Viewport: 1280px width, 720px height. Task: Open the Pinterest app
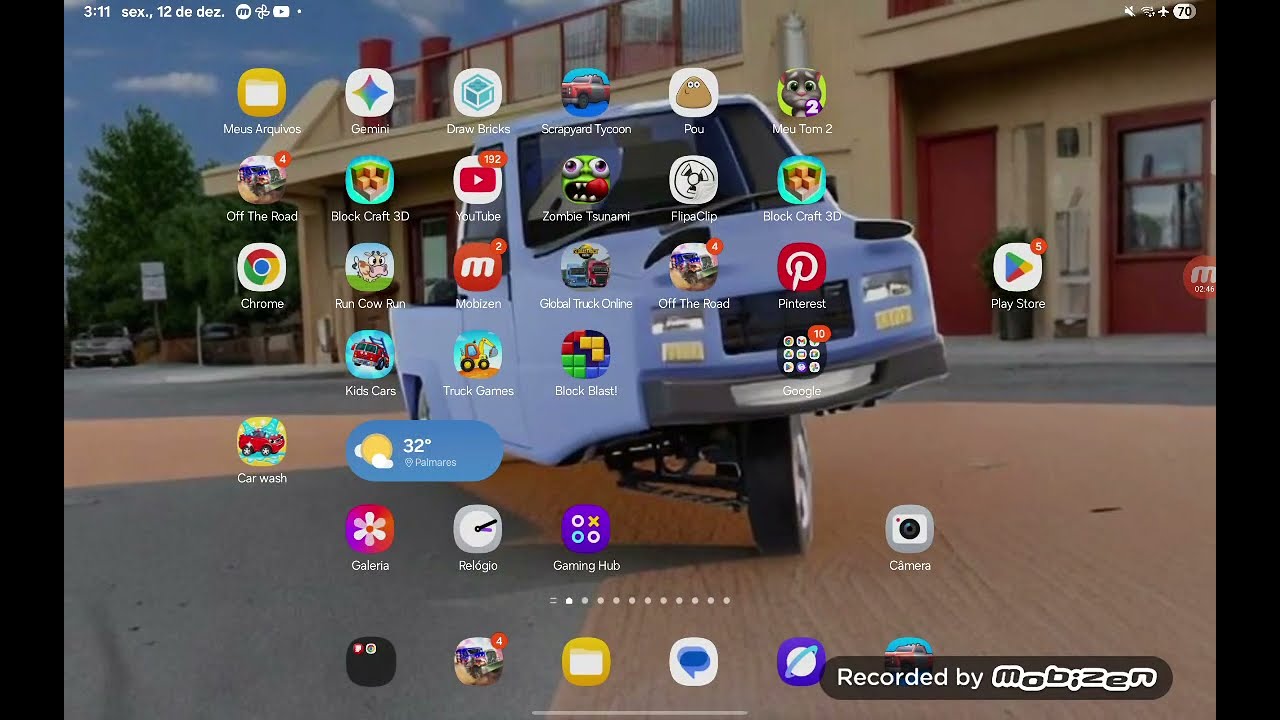802,267
